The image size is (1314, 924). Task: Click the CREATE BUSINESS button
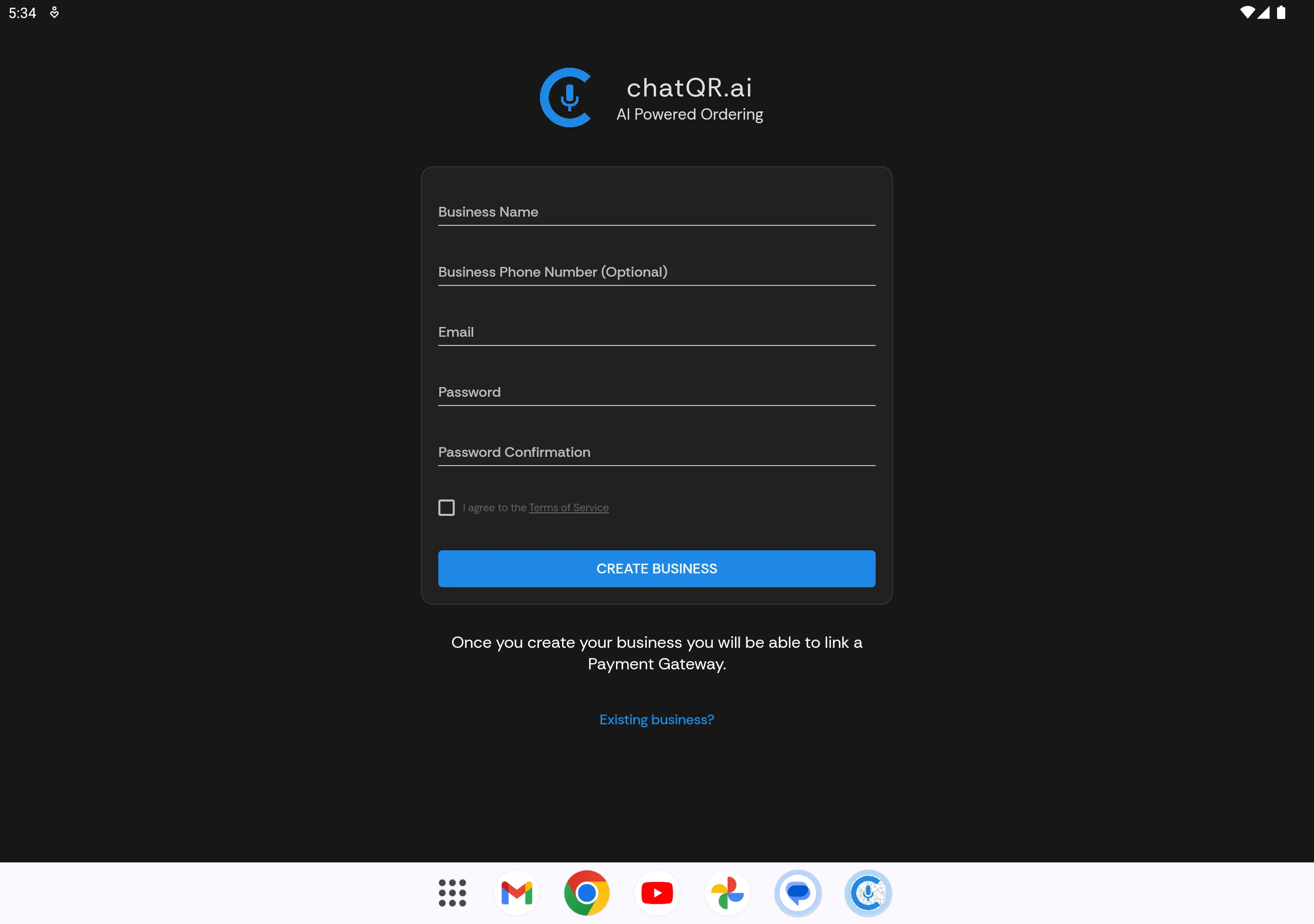[x=656, y=568]
